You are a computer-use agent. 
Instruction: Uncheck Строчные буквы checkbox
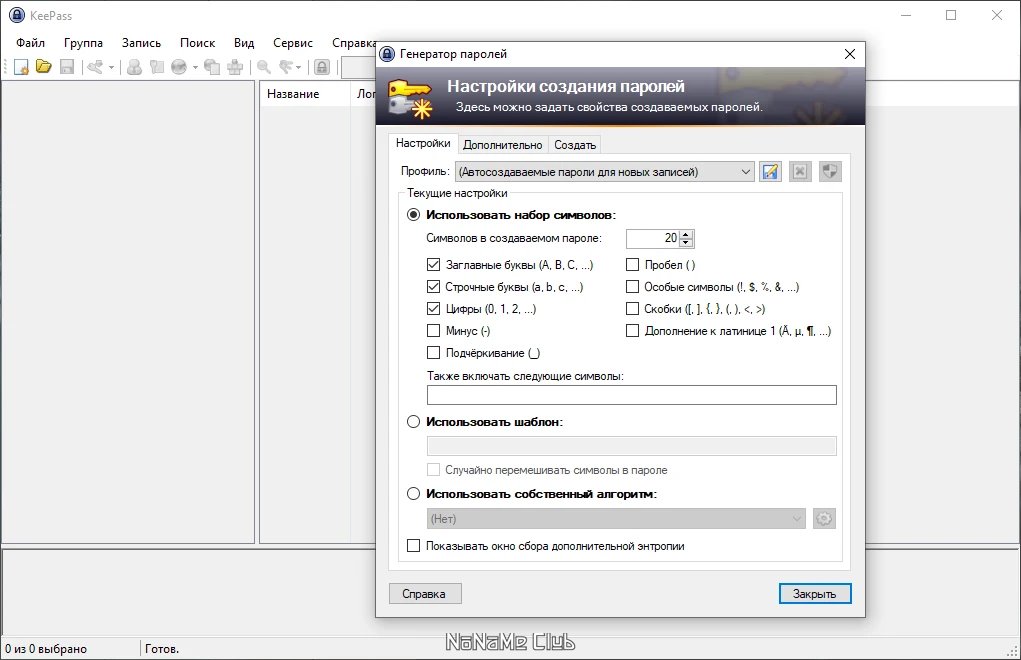click(434, 287)
